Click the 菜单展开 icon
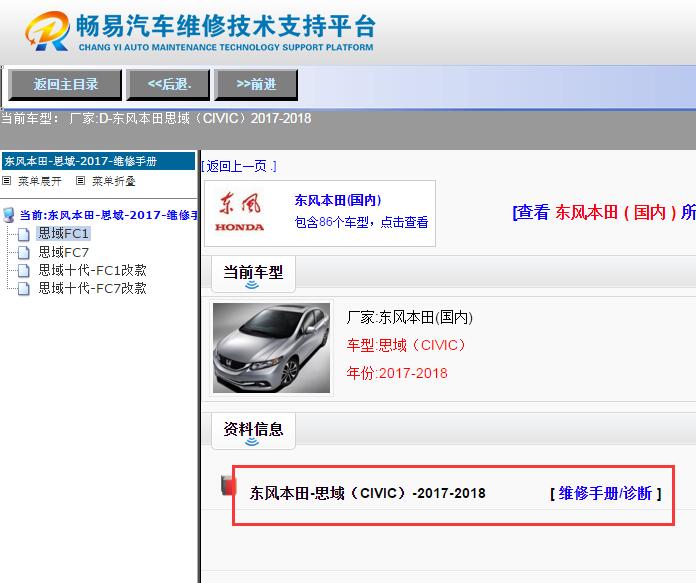 click(x=7, y=181)
